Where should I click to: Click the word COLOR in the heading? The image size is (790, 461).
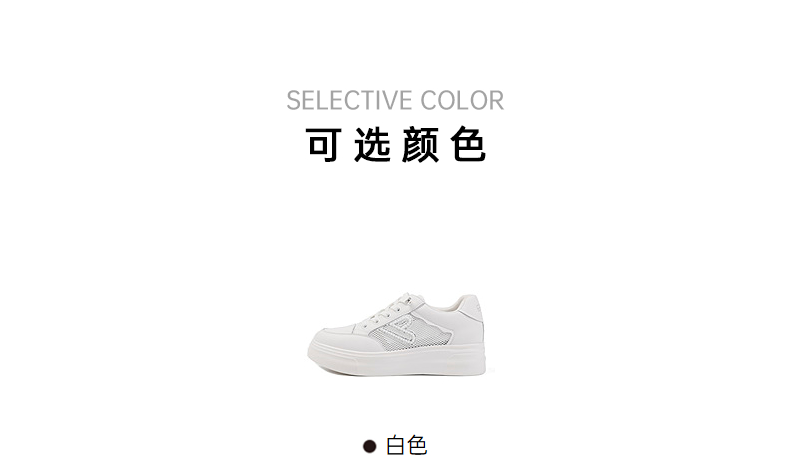coord(462,100)
